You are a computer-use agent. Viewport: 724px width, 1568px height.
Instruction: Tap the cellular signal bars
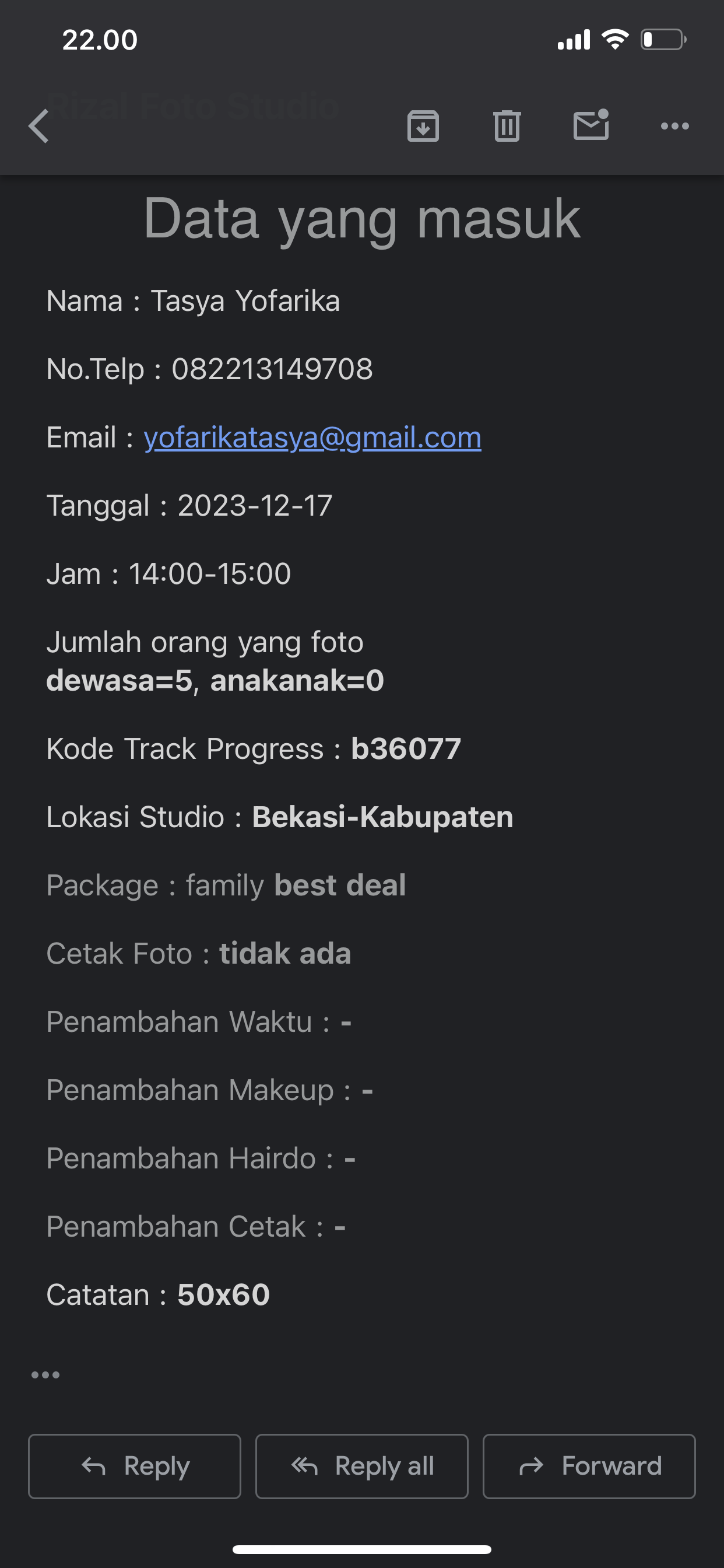pos(574,40)
